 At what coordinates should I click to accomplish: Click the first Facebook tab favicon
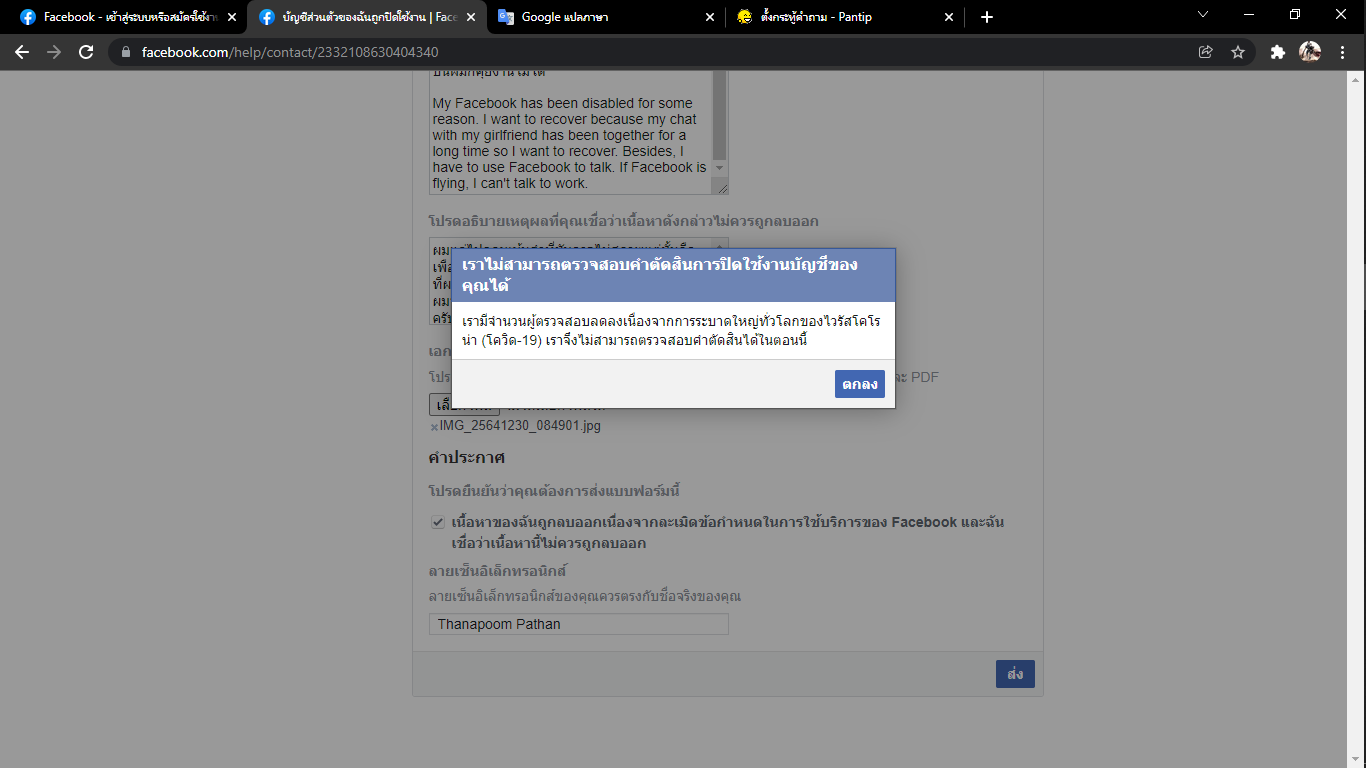[28, 17]
